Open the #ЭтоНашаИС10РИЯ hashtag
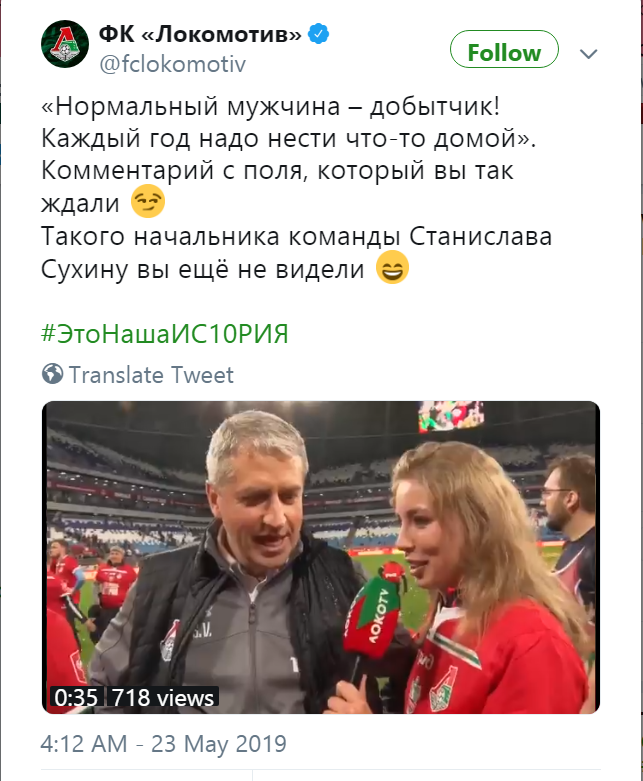 coord(165,334)
